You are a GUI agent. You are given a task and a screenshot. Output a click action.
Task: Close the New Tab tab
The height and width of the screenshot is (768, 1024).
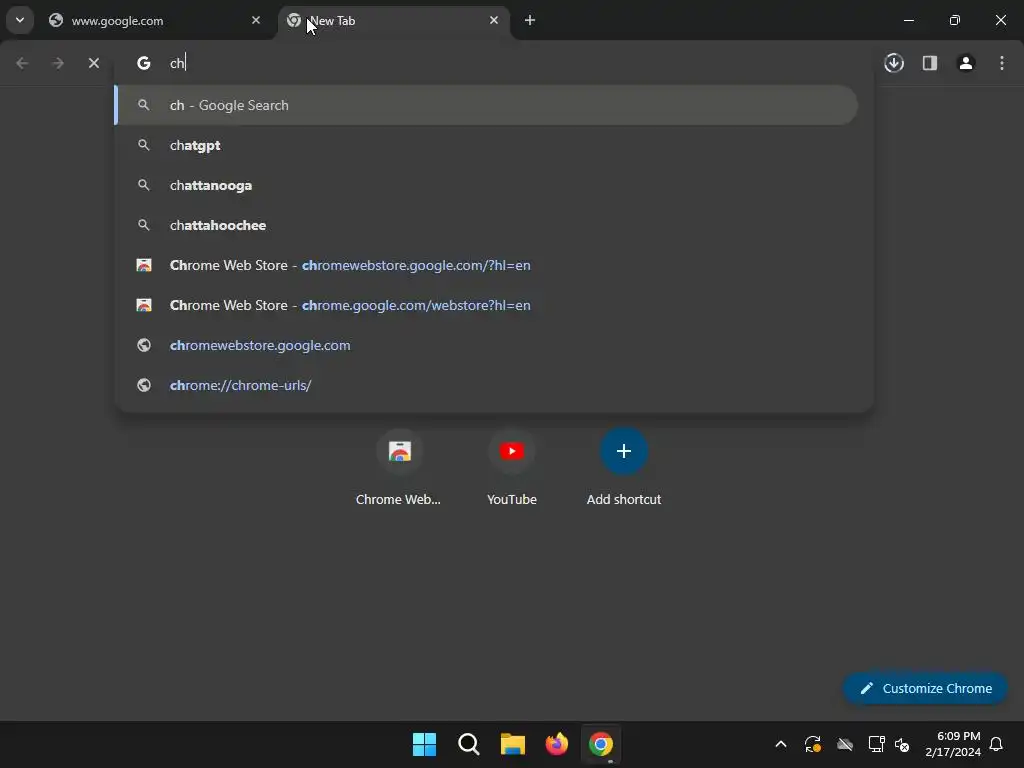[494, 20]
